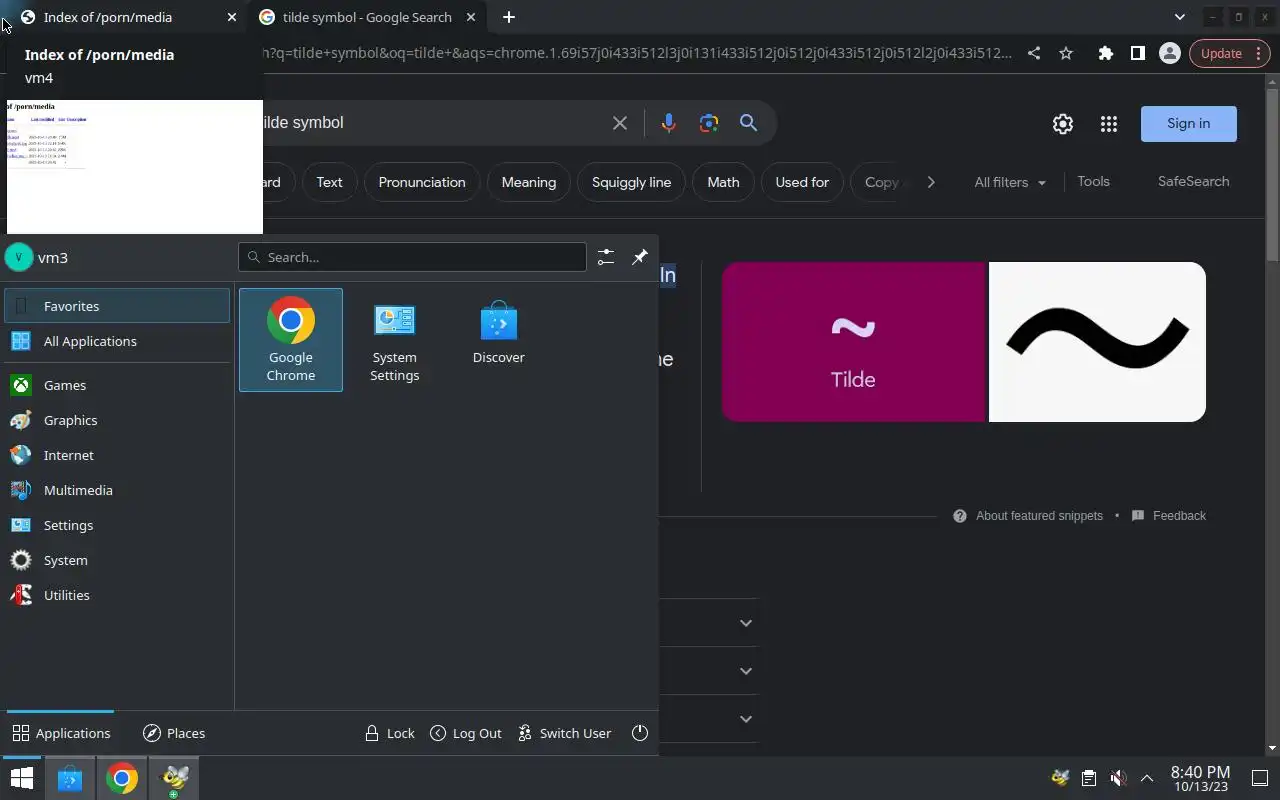The image size is (1280, 800).
Task: Open the black tilde squiggle image
Action: click(x=1098, y=342)
